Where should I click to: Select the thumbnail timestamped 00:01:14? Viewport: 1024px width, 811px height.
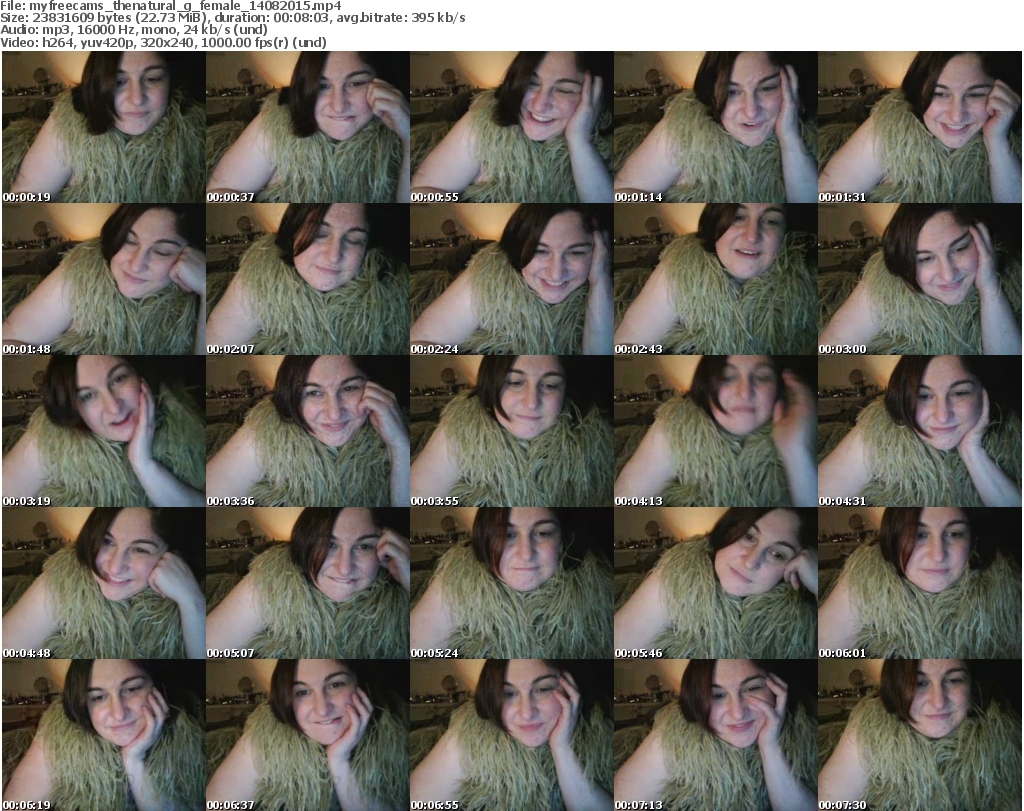(716, 127)
